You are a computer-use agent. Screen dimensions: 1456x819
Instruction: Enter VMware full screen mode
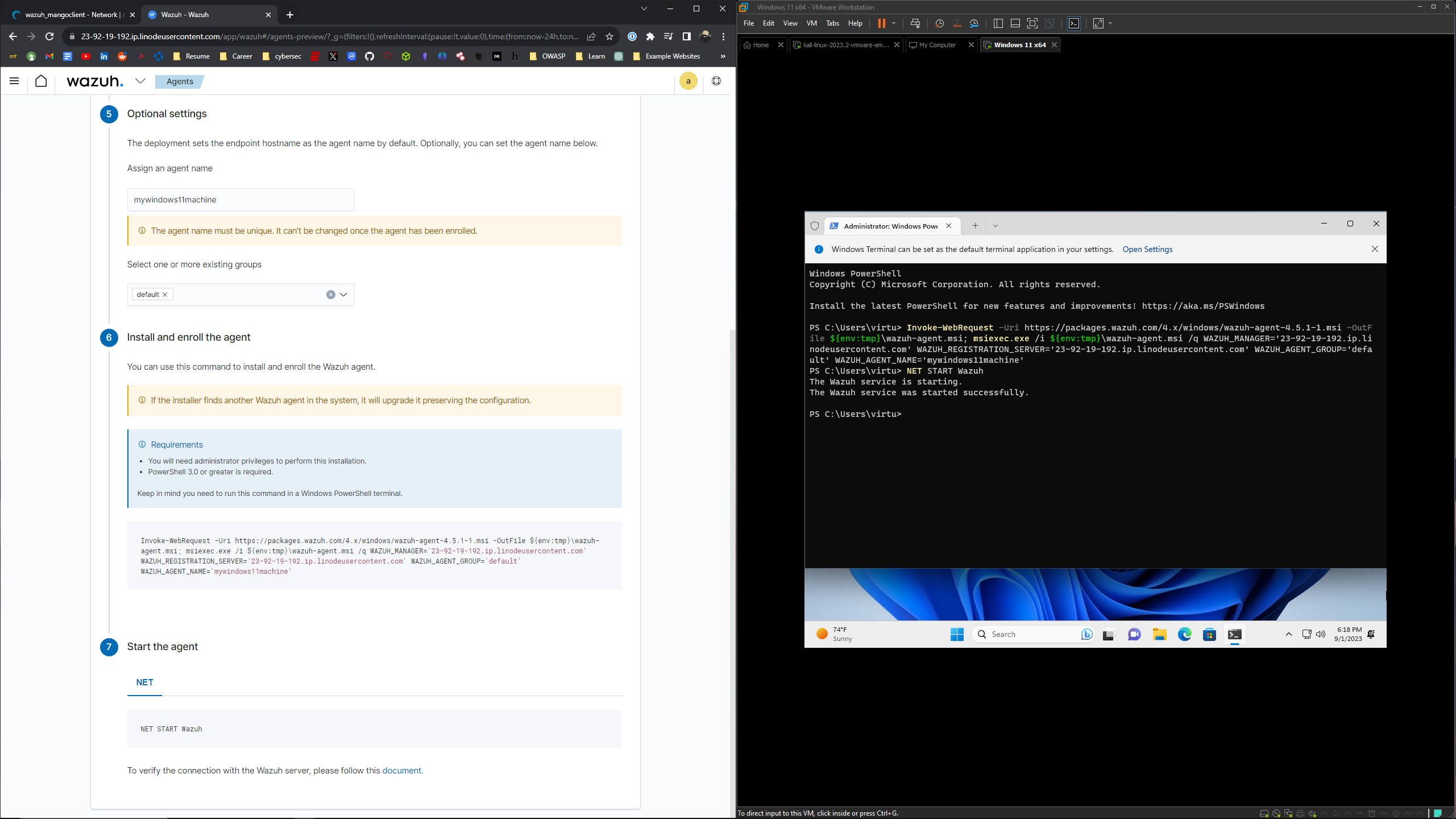tap(1032, 23)
